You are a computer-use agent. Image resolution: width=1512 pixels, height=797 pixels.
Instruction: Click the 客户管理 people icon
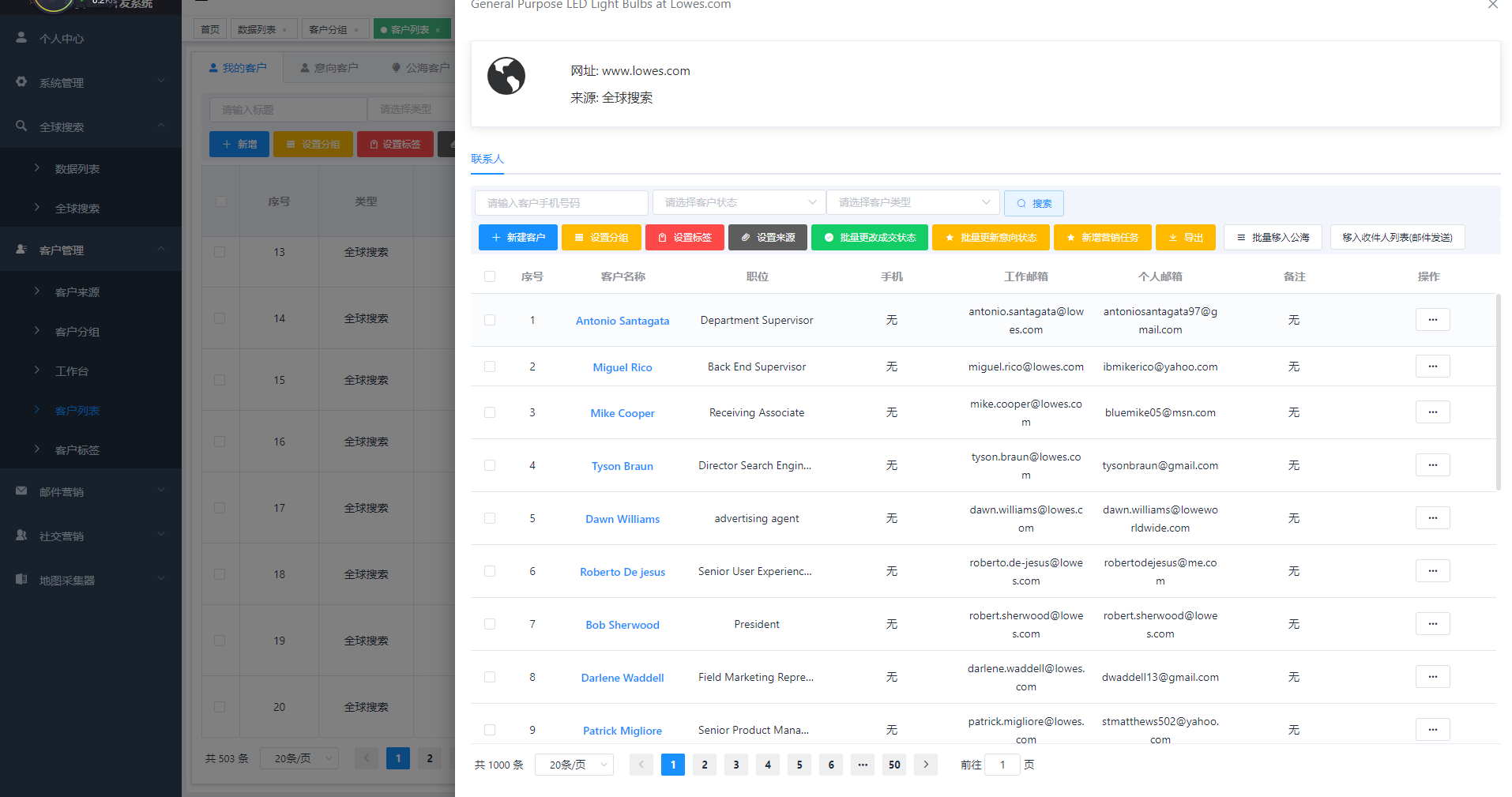coord(21,250)
